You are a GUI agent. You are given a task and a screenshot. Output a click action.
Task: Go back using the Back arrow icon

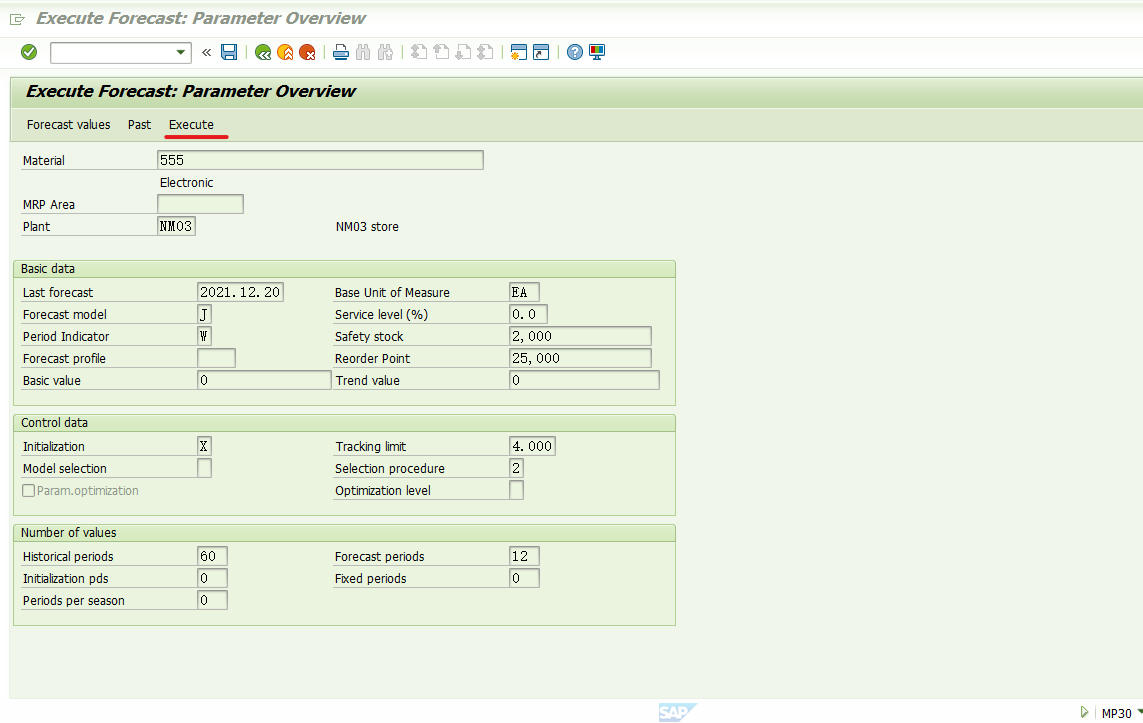tap(262, 52)
